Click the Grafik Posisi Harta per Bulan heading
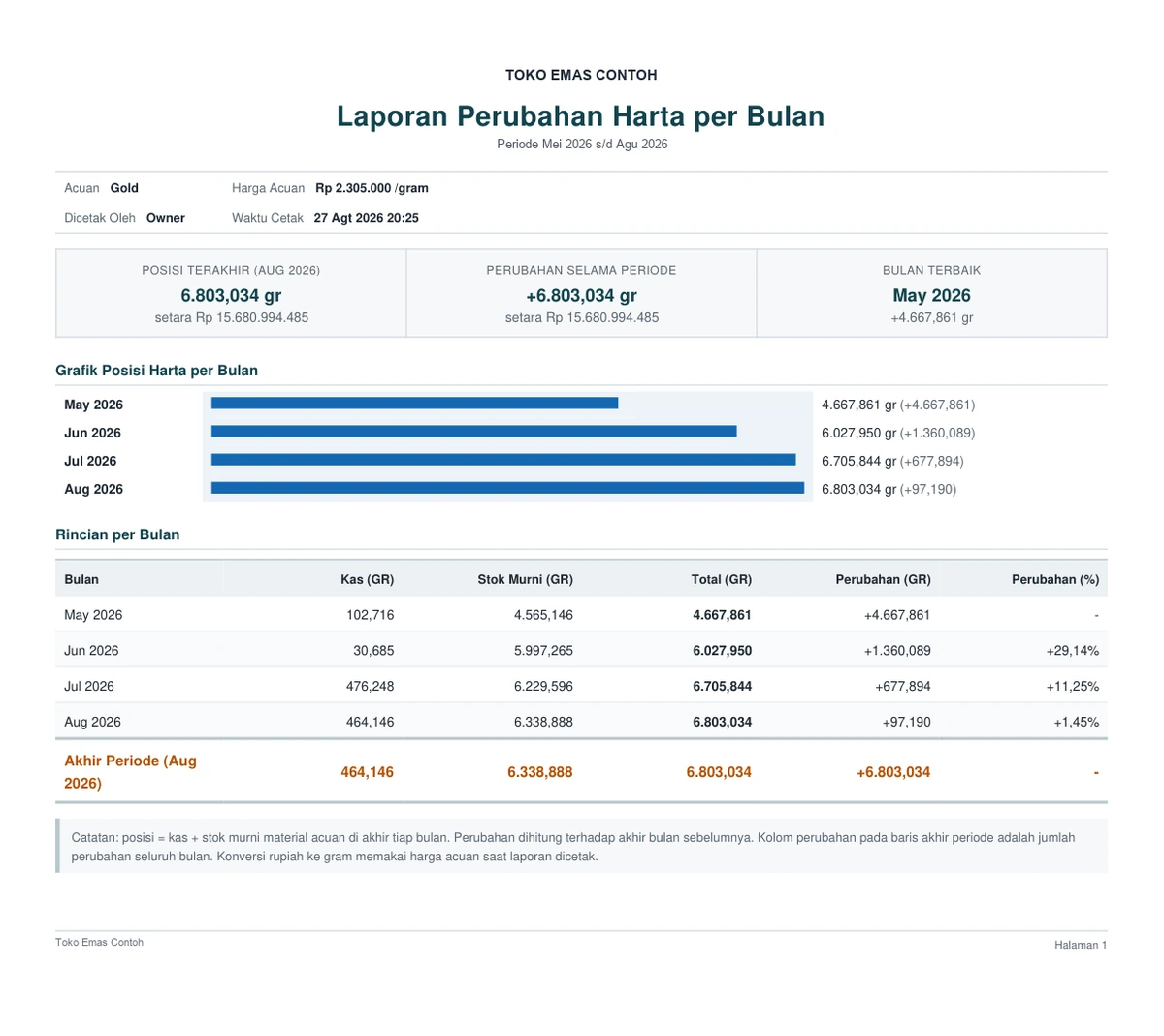Screen dimensions: 1164x1036 [156, 371]
